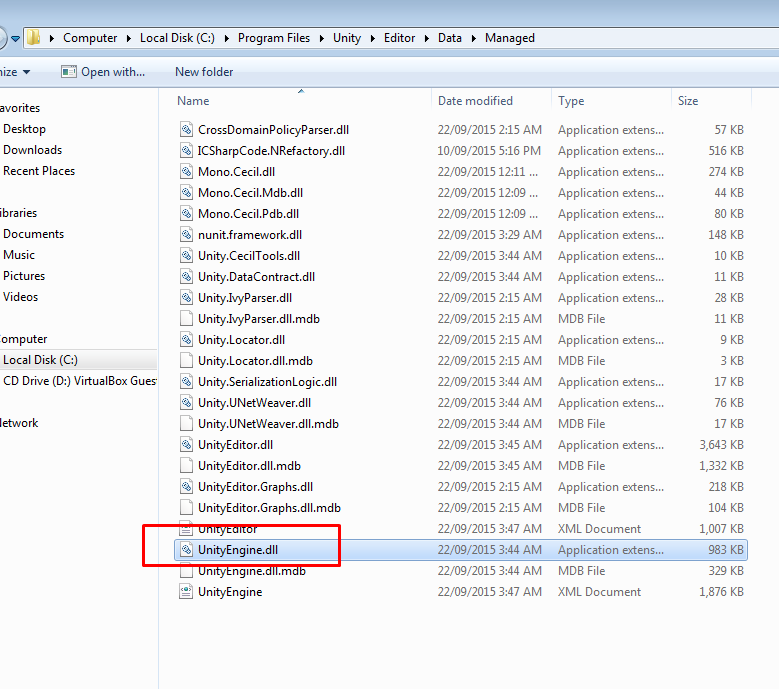Click the Unity.DataContract.dll file icon
Image resolution: width=779 pixels, height=689 pixels.
tap(186, 277)
